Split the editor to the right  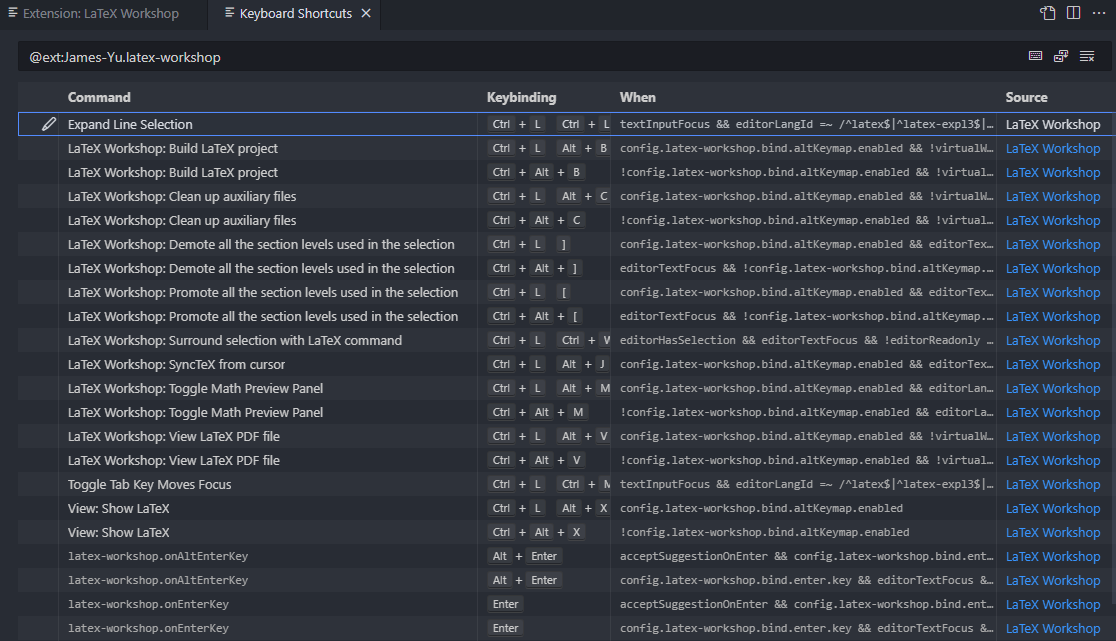(x=1073, y=13)
